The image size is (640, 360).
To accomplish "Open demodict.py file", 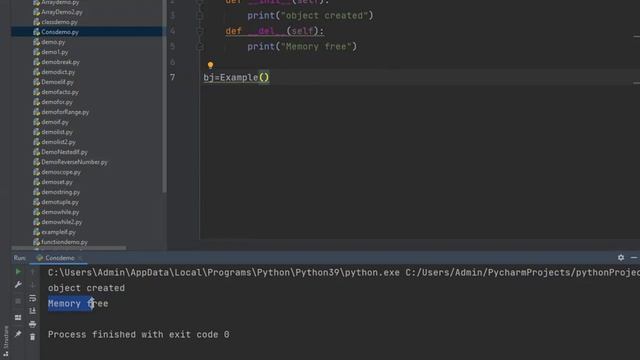I will 58,72.
